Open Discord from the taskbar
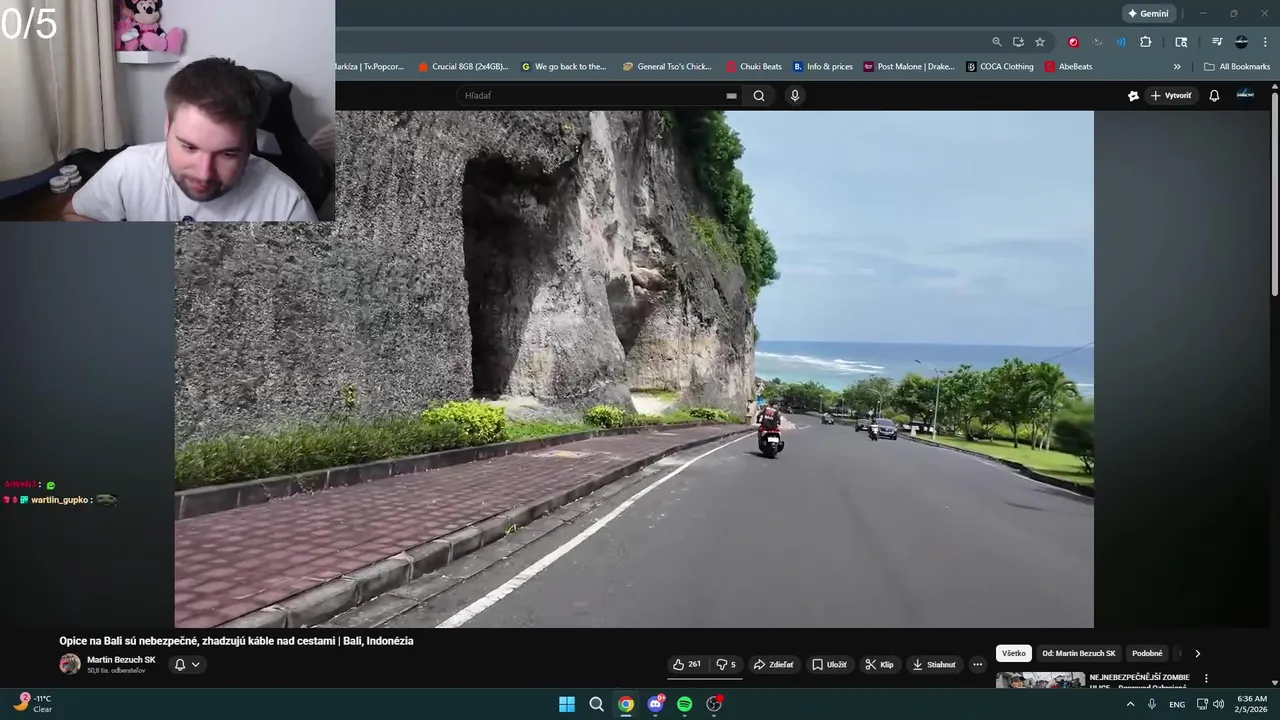1280x720 pixels. pos(656,704)
